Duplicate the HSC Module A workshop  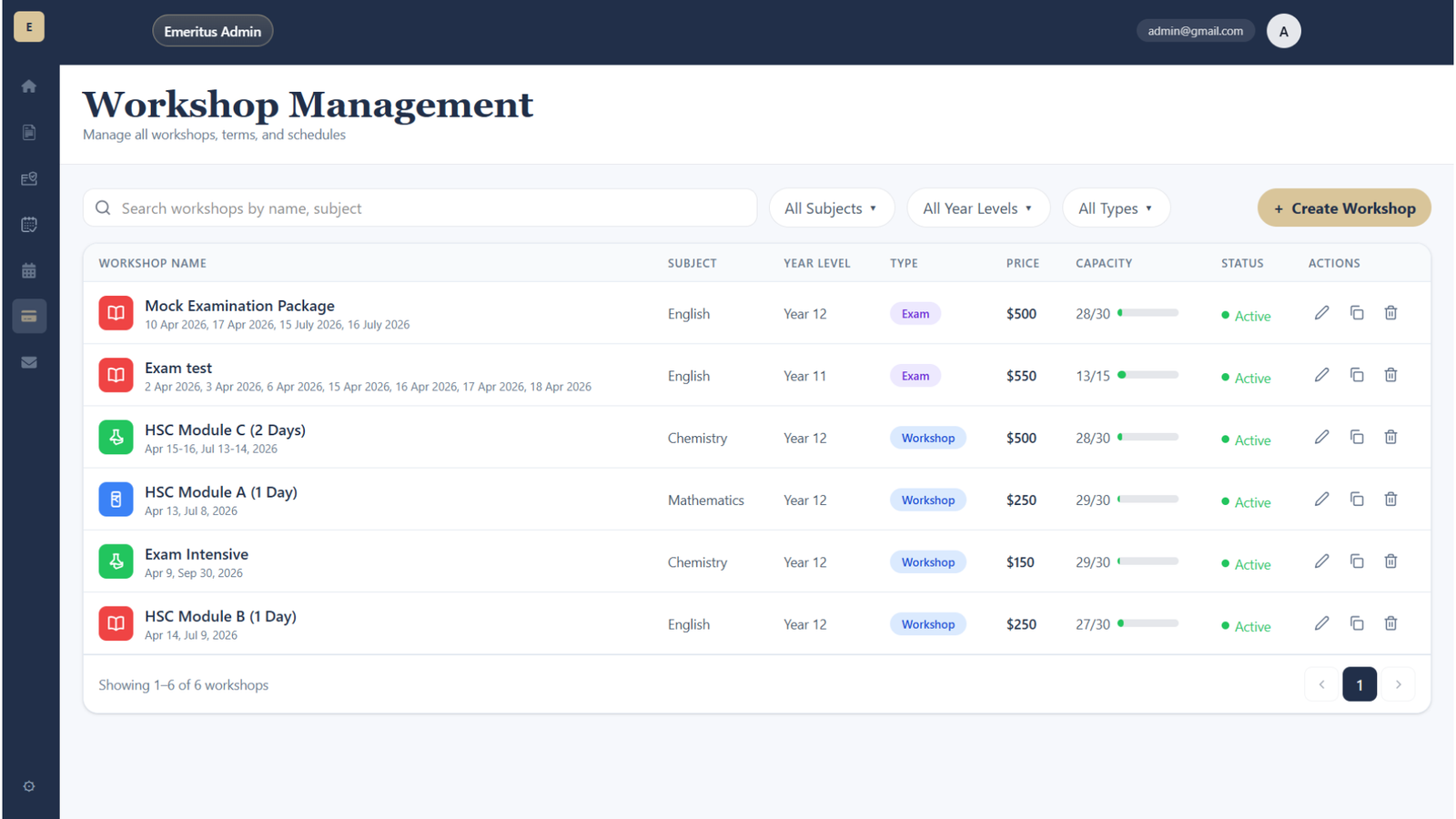[x=1356, y=500]
